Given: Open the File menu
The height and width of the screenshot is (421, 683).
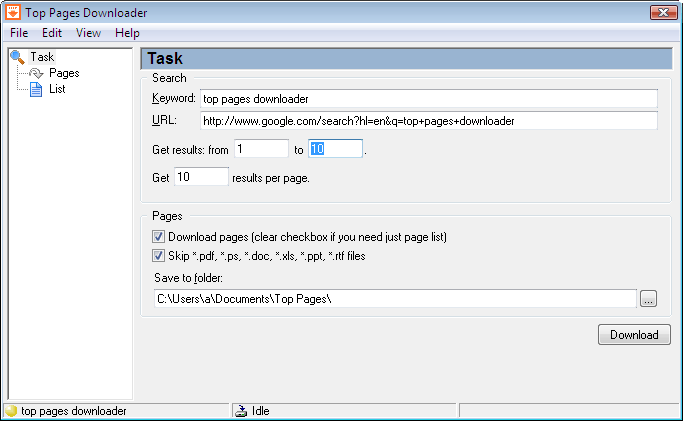Looking at the screenshot, I should 19,33.
